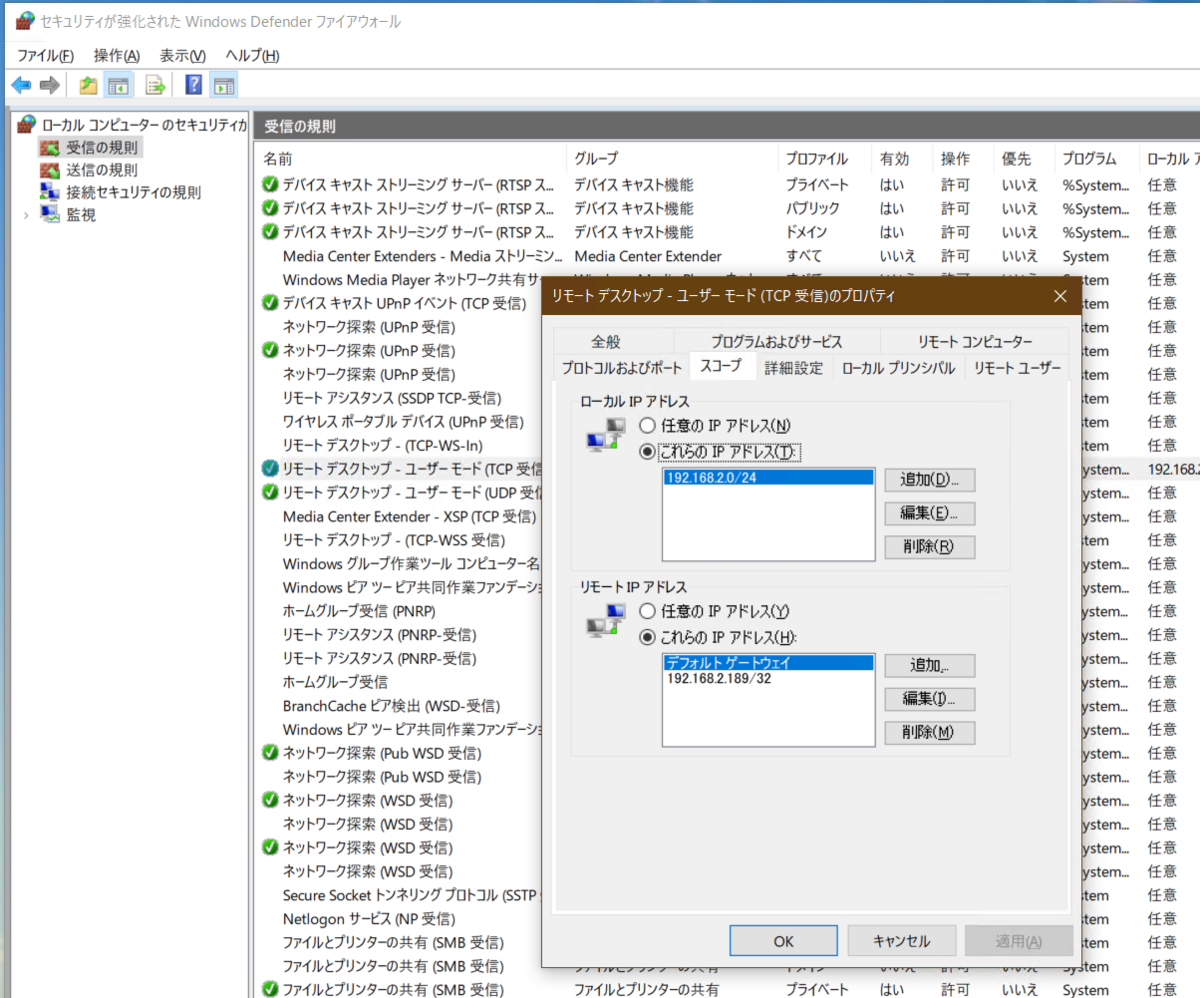Select リモート アシスタンス (SSDP TCP-受信) rule
The width and height of the screenshot is (1200, 998).
[392, 398]
